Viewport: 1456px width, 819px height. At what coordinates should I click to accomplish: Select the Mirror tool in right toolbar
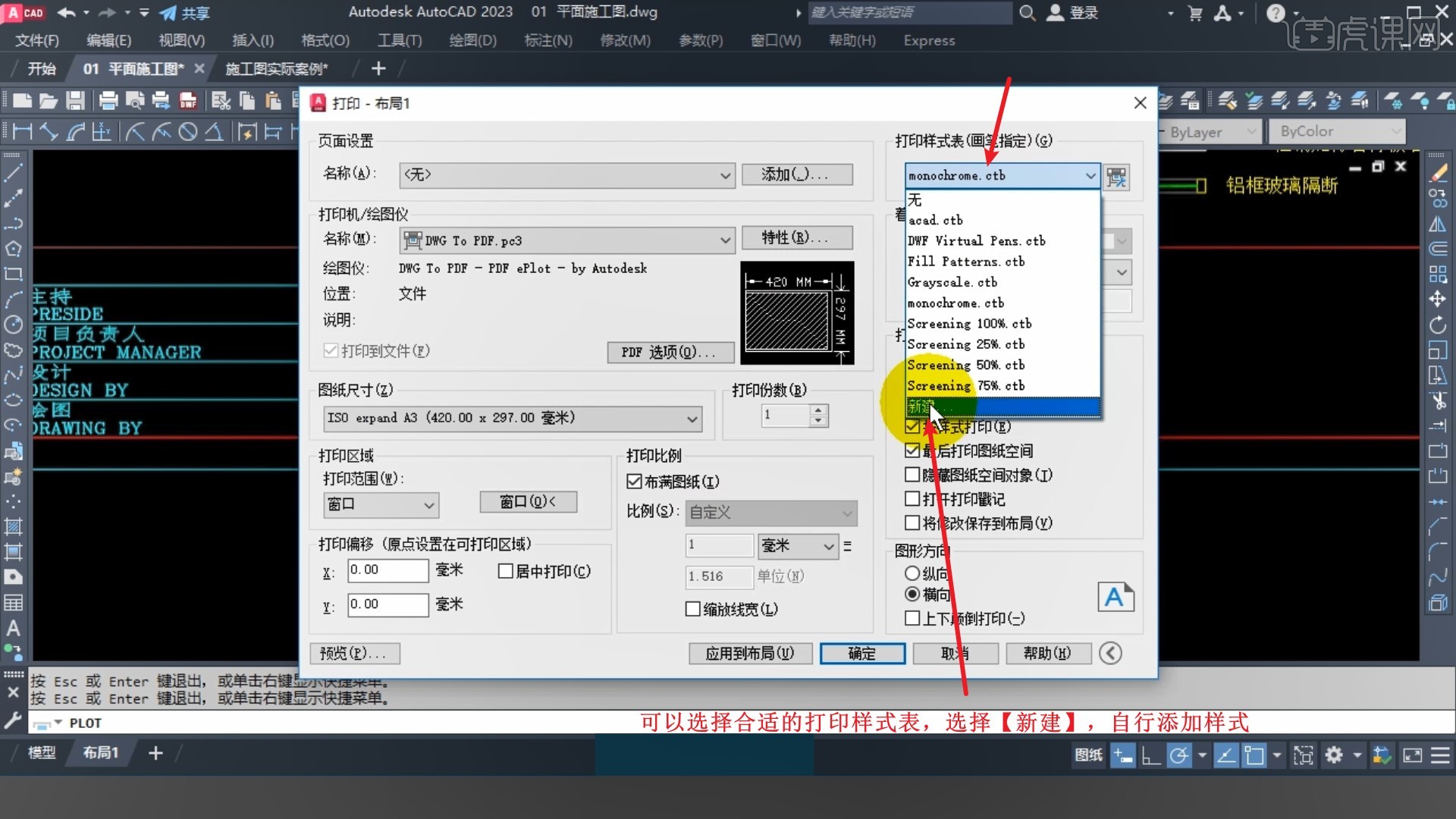[x=1437, y=224]
